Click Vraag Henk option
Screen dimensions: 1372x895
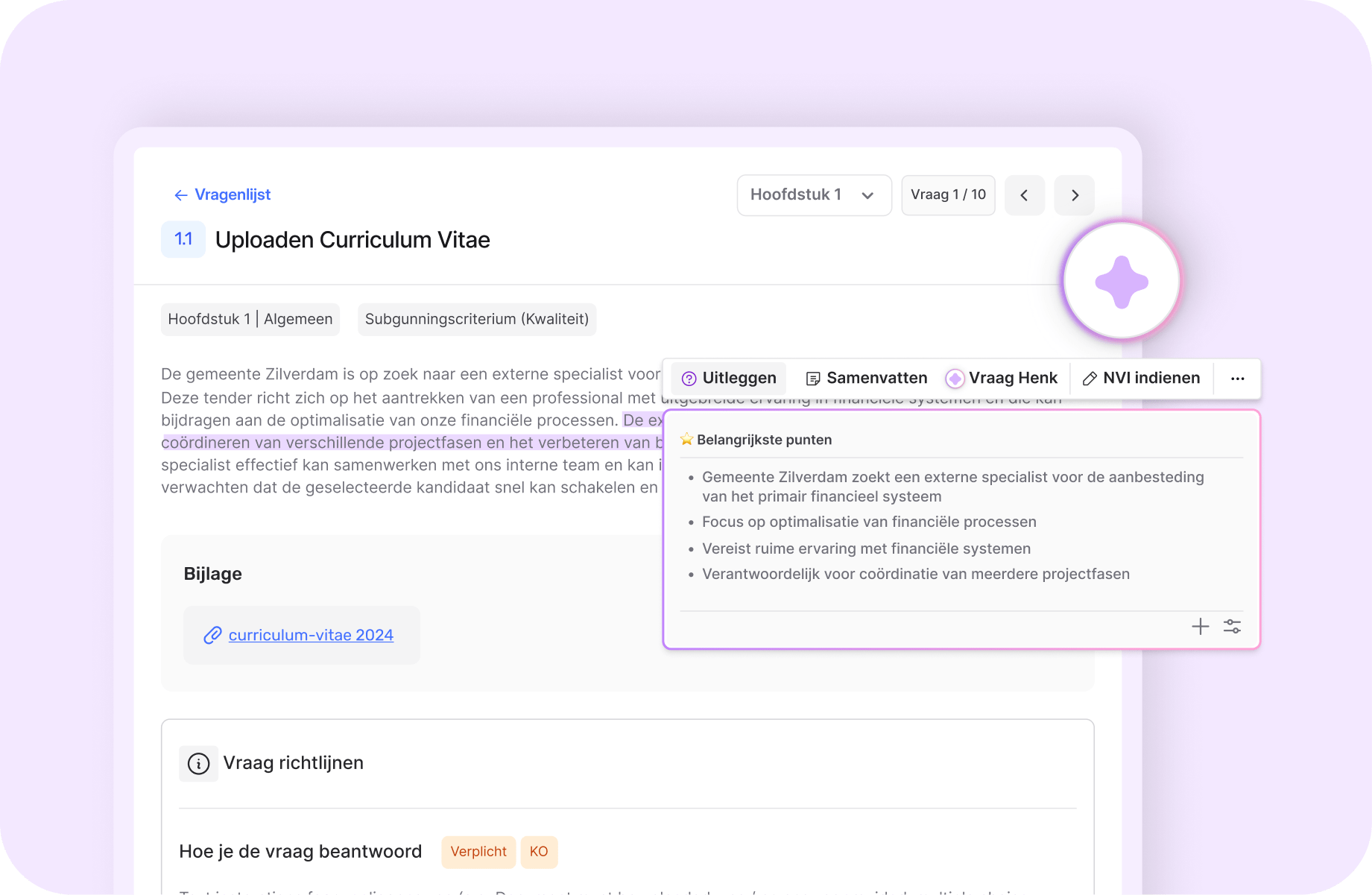point(1002,379)
